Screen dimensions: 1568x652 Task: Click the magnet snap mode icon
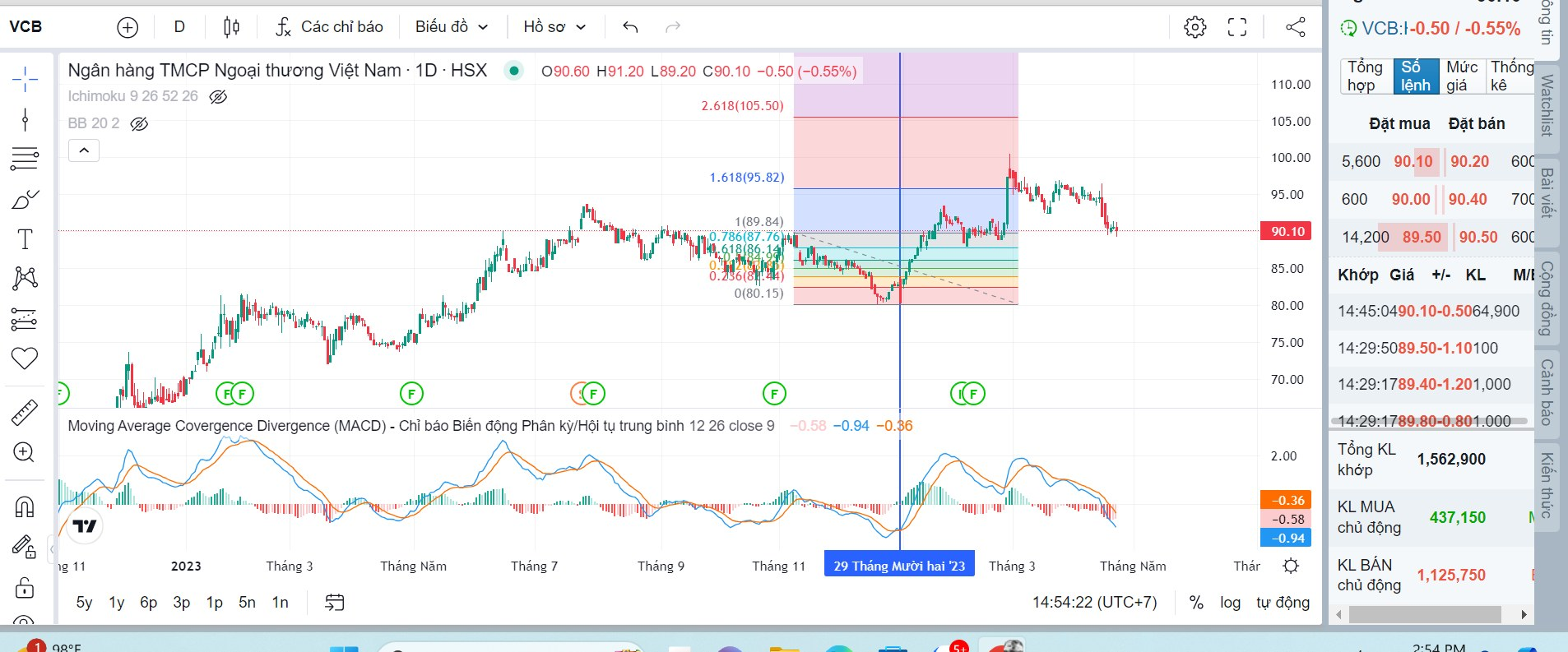(x=25, y=507)
